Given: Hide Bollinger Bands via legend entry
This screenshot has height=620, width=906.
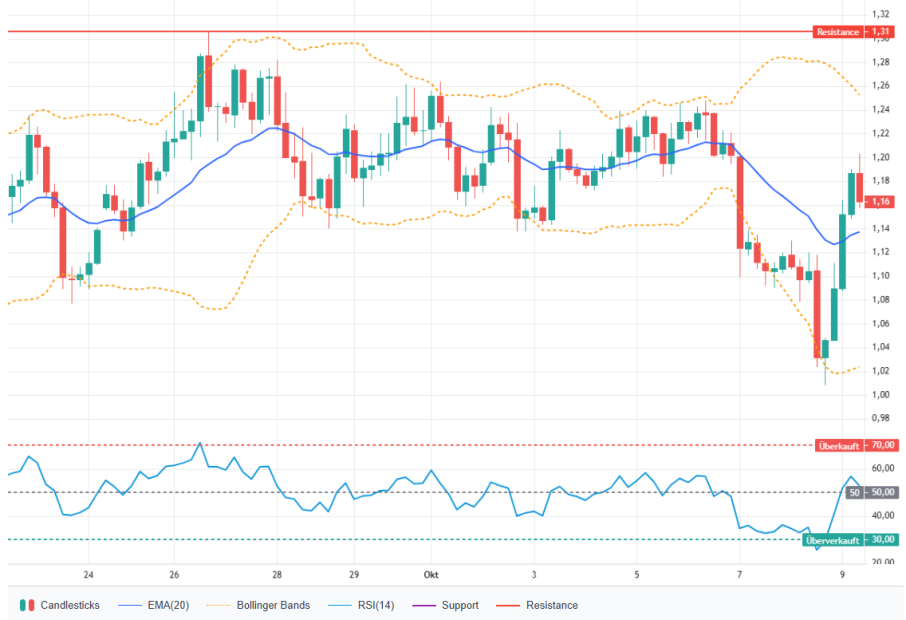Looking at the screenshot, I should pos(258,605).
